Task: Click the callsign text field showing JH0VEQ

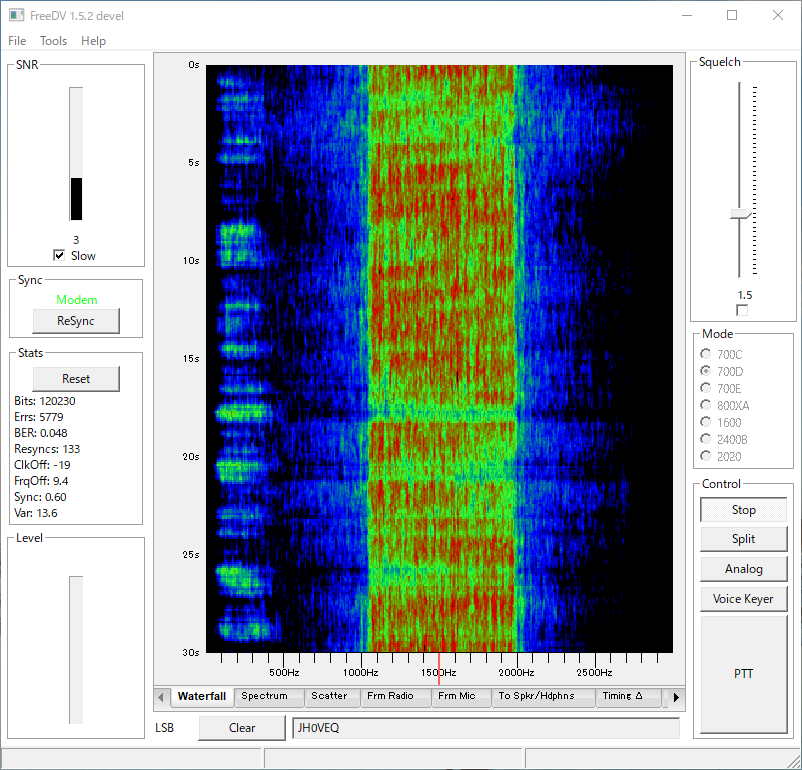Action: click(485, 728)
